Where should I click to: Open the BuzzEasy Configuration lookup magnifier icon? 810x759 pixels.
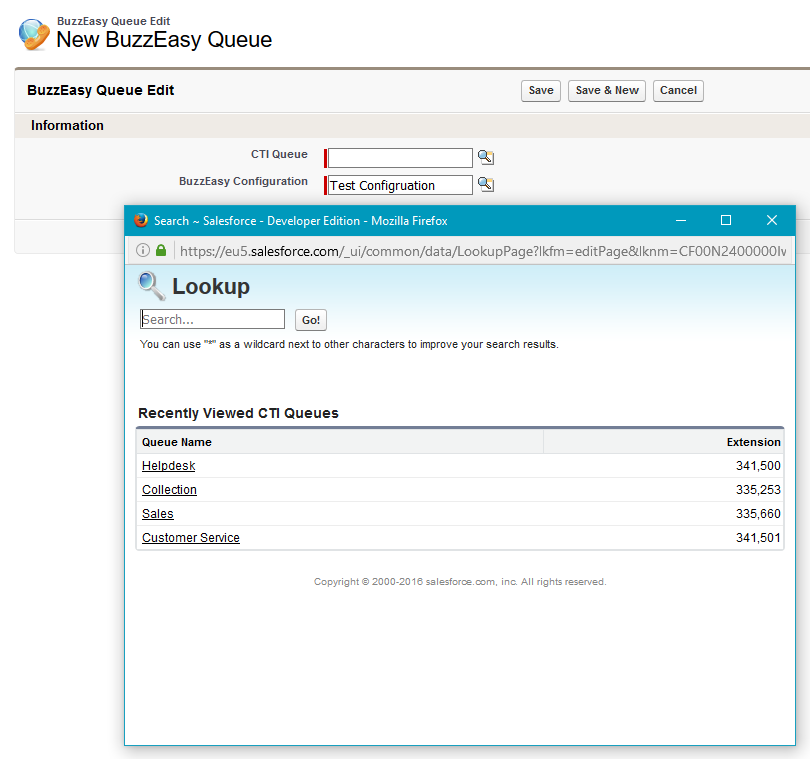485,184
